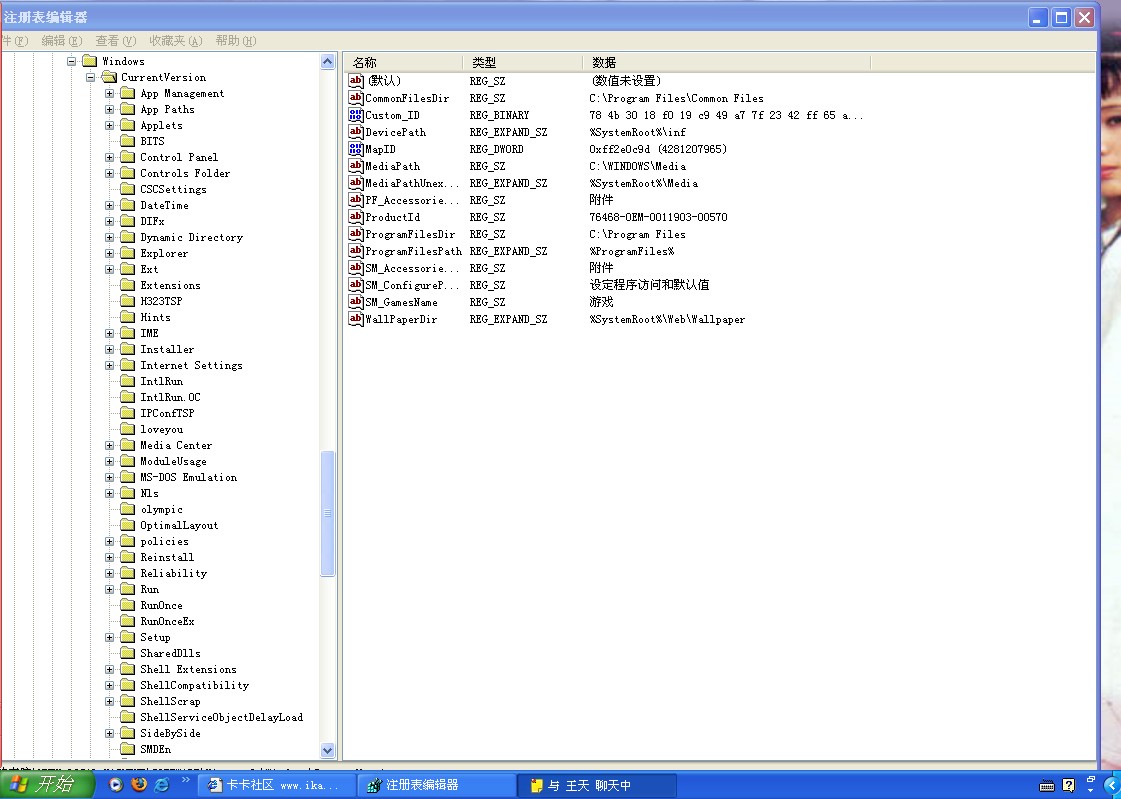Select the SharedDlls registry key
This screenshot has width=1121, height=799.
[x=170, y=653]
